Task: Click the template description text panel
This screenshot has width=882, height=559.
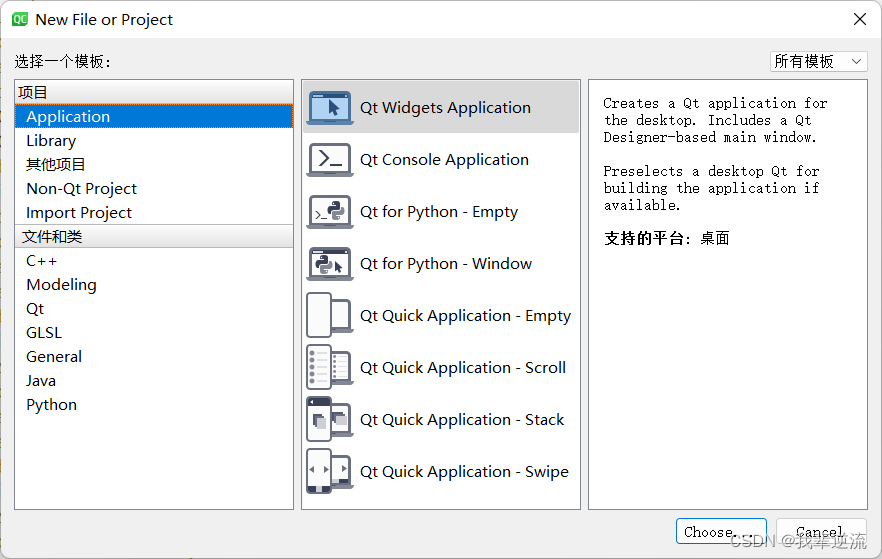Action: click(x=728, y=294)
